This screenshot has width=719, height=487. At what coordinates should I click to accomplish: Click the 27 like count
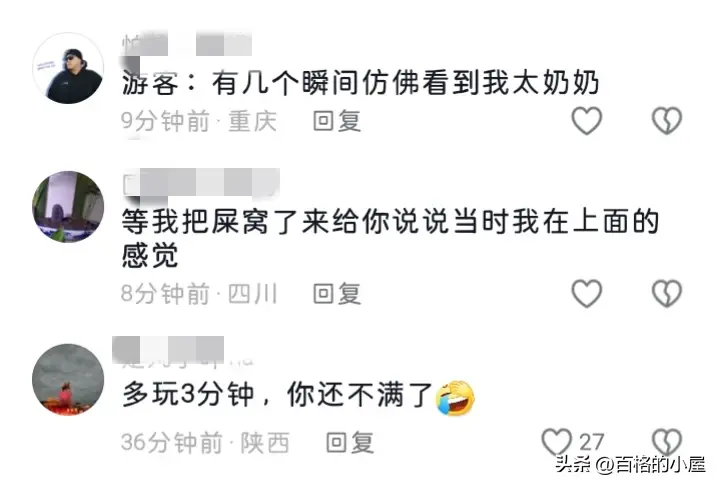pos(591,443)
